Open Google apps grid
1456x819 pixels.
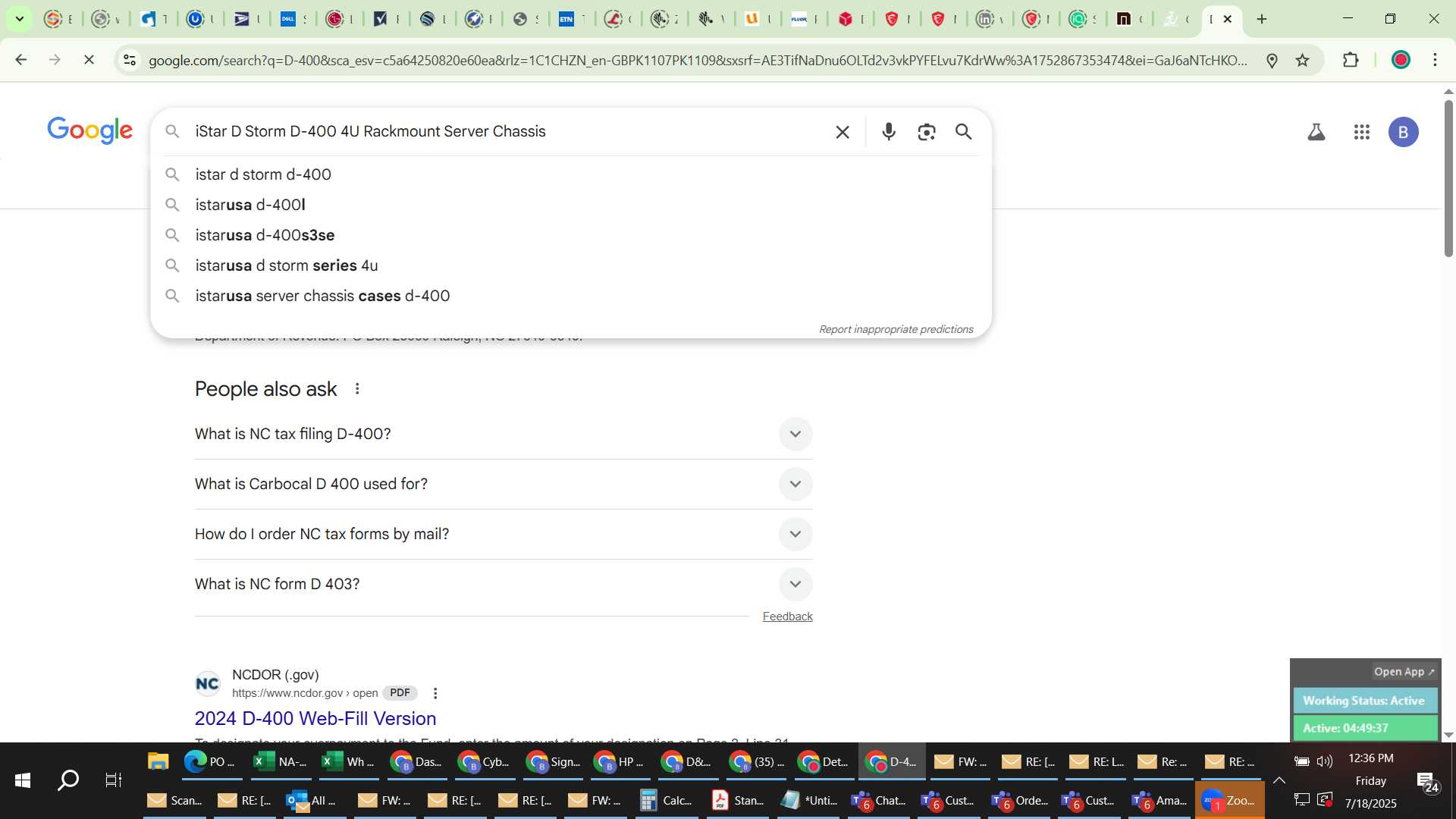[1362, 132]
